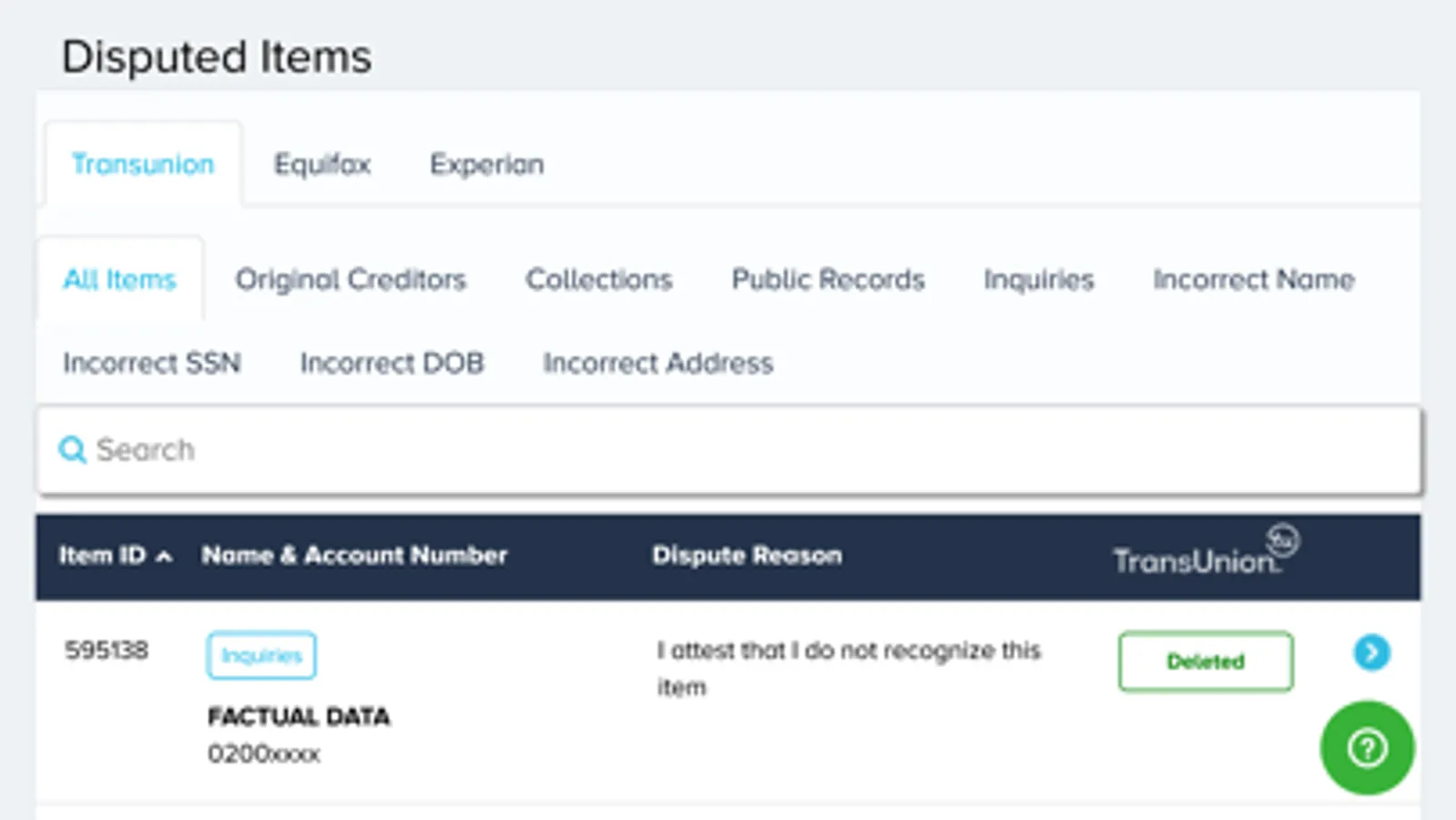Switch to the Equifax bureau tab

[x=322, y=164]
